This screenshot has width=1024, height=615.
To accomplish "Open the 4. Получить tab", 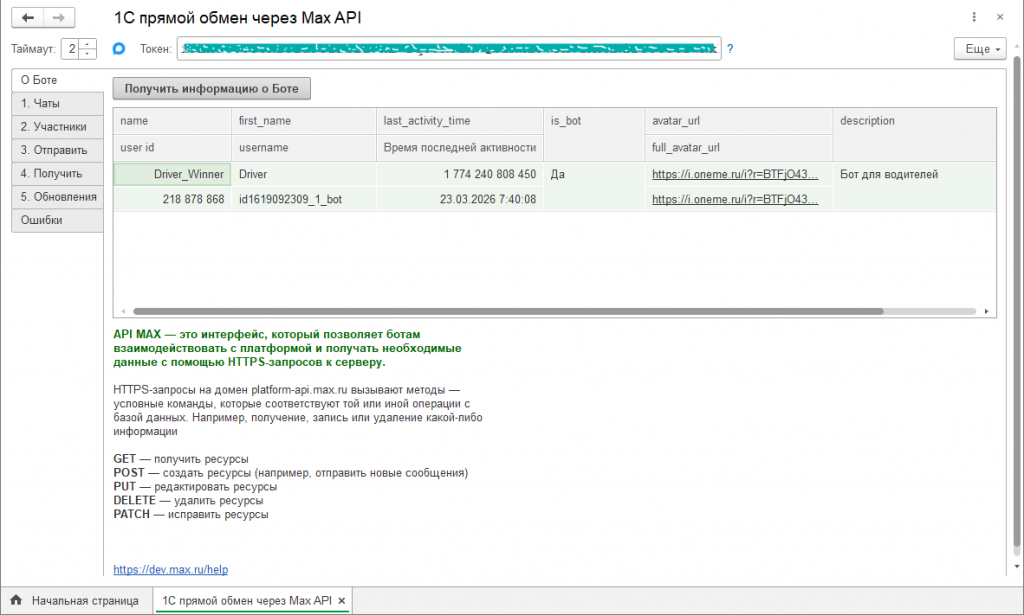I will (x=57, y=173).
